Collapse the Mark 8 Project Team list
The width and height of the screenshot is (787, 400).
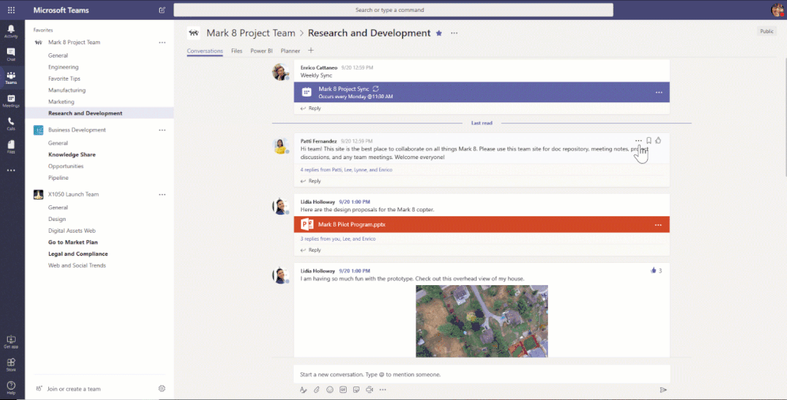[x=74, y=43]
